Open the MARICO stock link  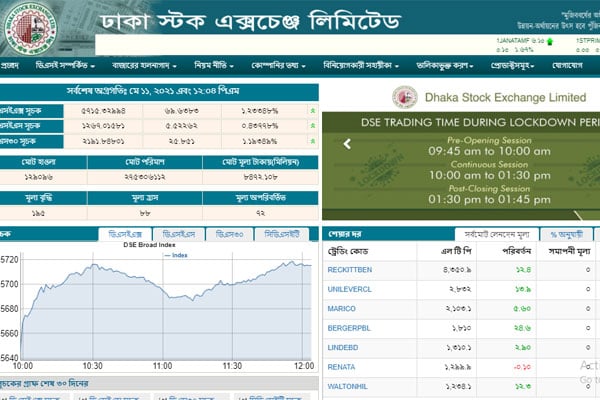(341, 309)
